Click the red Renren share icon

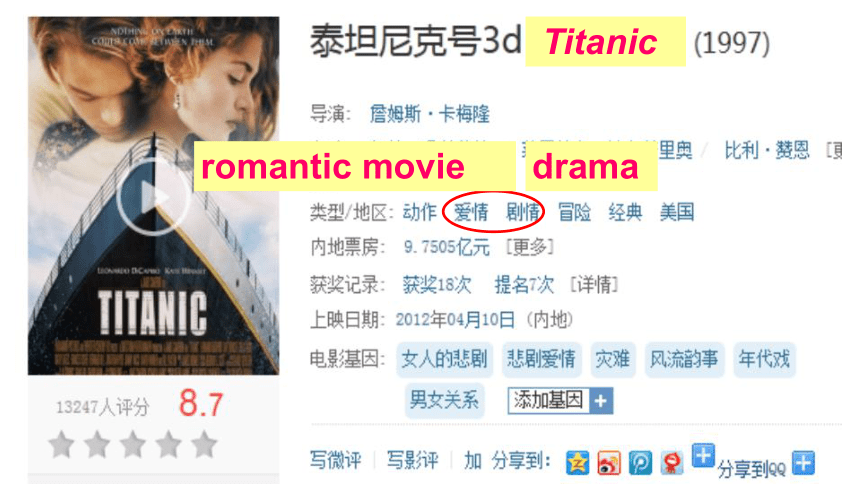[672, 462]
